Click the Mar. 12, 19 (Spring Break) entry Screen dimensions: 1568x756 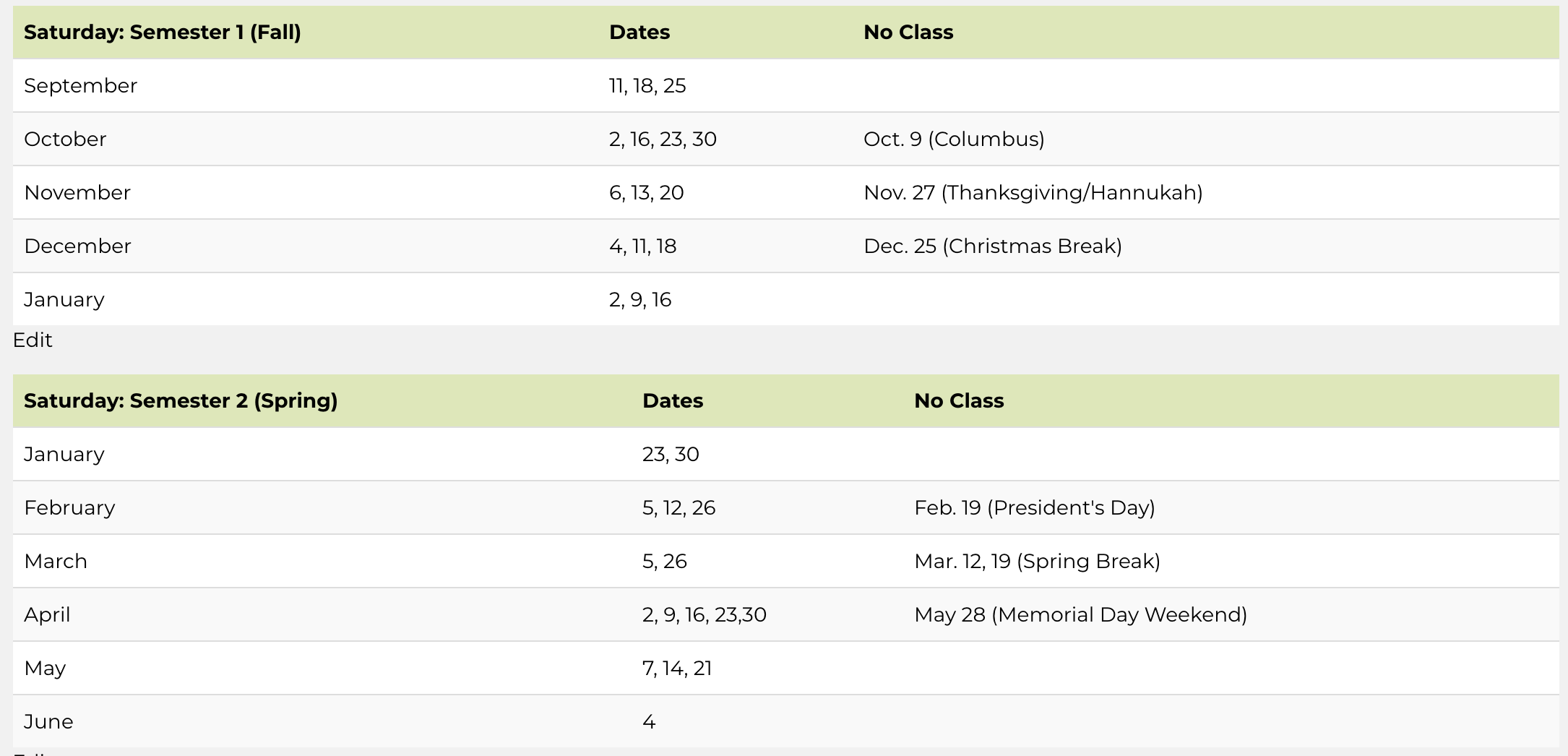tap(1037, 562)
